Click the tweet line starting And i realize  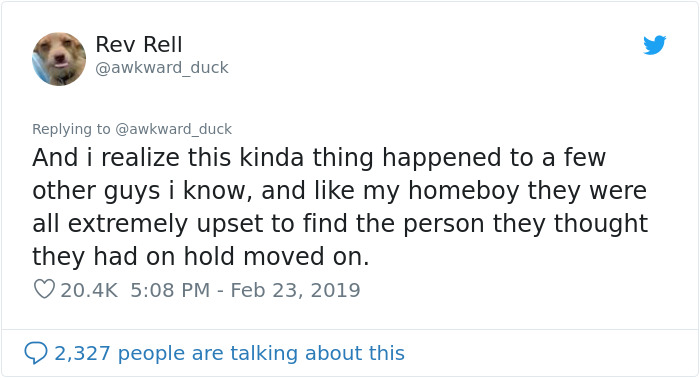tap(319, 158)
